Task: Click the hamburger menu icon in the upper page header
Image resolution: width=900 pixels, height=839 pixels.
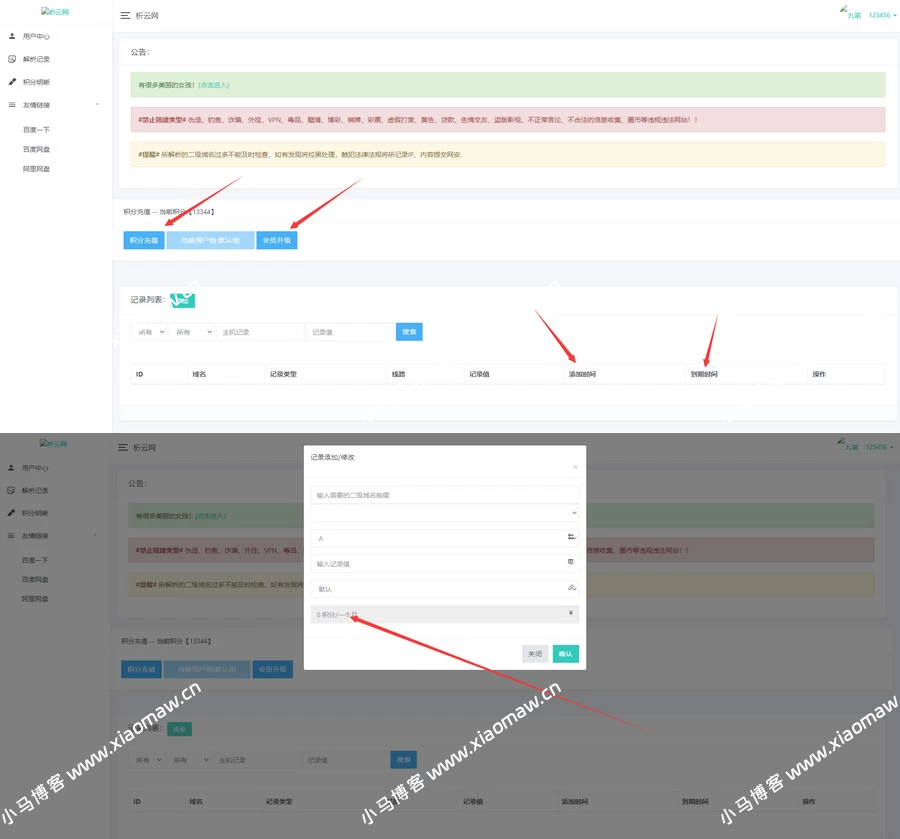Action: pos(124,16)
